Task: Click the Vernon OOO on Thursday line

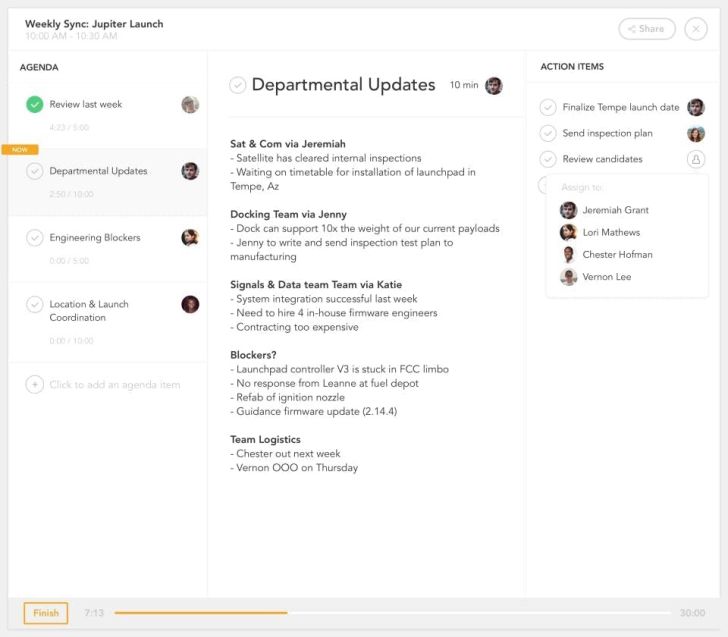Action: (x=294, y=468)
